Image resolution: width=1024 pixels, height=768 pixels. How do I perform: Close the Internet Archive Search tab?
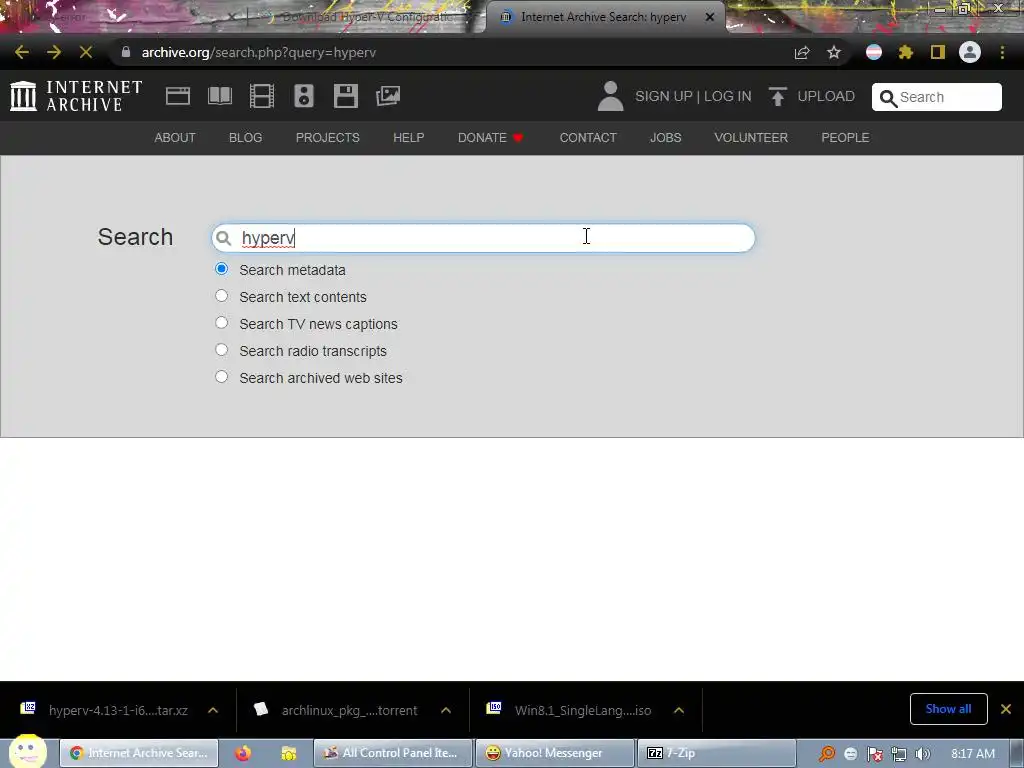click(710, 17)
